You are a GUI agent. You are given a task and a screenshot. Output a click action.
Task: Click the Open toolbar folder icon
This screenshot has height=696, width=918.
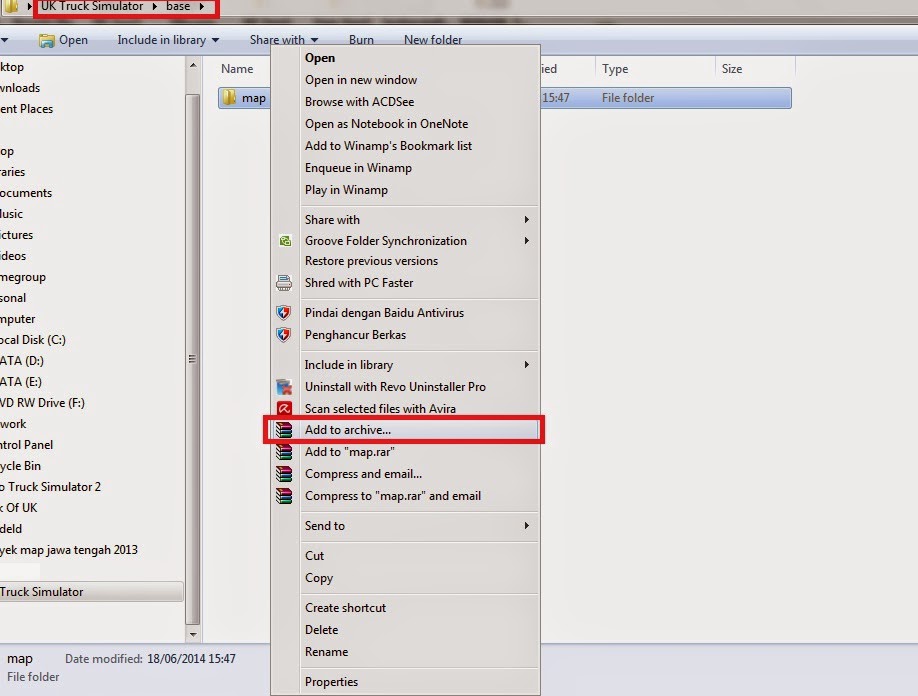coord(46,40)
